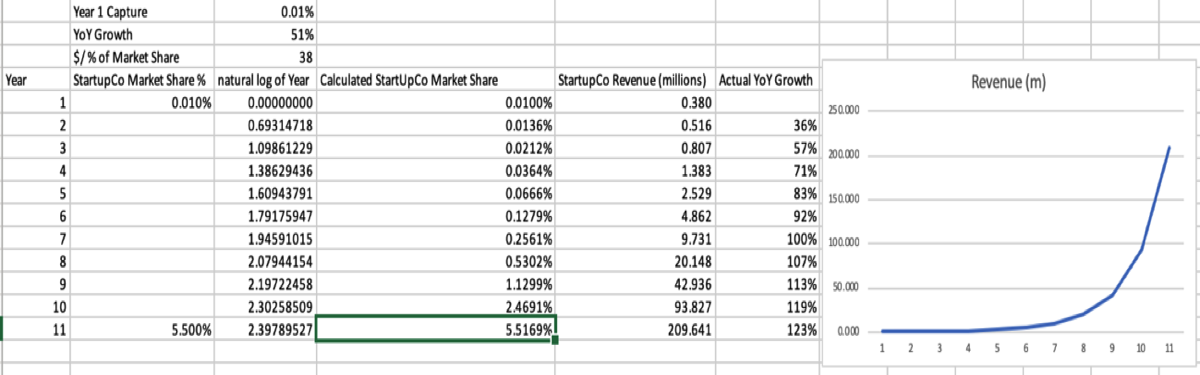Click the 'Year 1 Capture' label cell
This screenshot has height=375, width=1200.
[x=141, y=13]
